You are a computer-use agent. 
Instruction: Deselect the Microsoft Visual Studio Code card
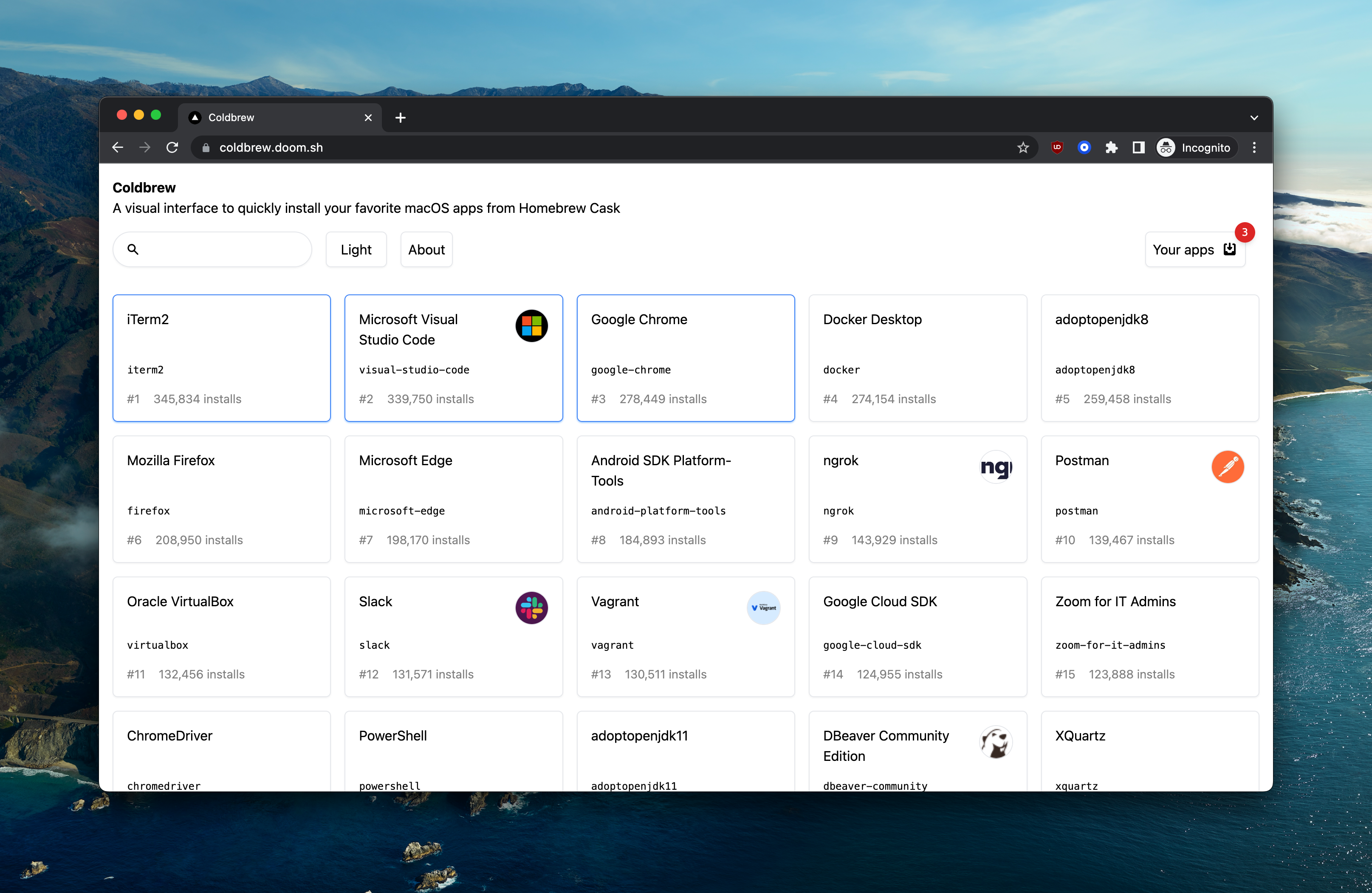(453, 358)
